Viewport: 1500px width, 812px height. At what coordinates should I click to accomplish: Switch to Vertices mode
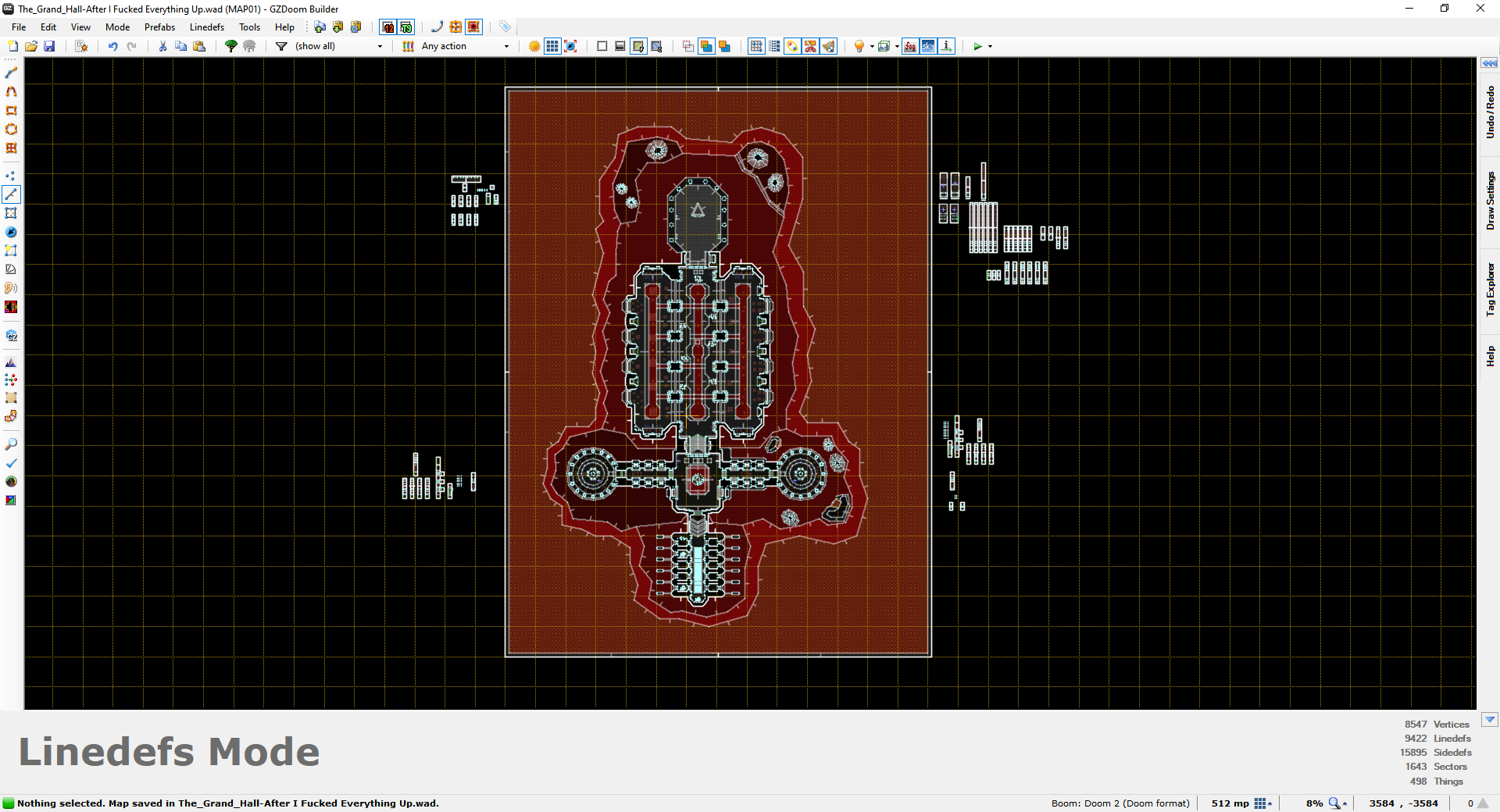click(x=11, y=176)
